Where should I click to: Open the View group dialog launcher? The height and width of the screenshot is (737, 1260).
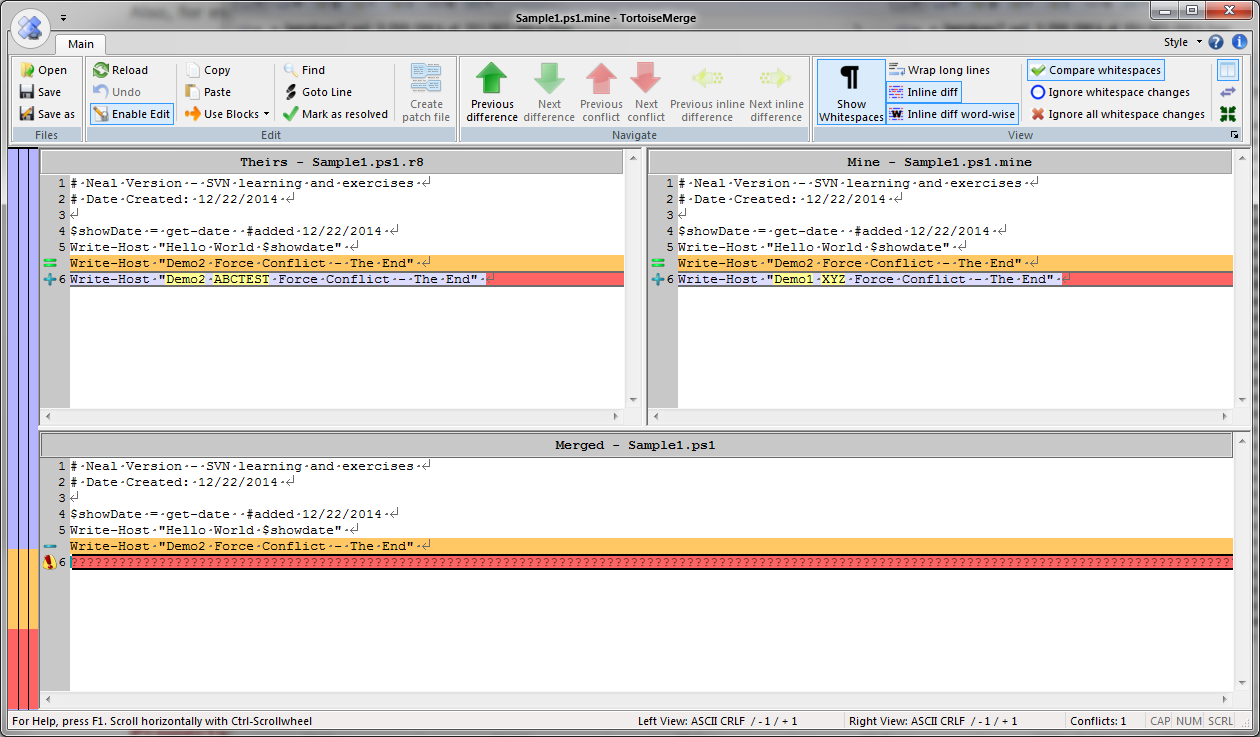pos(1234,135)
